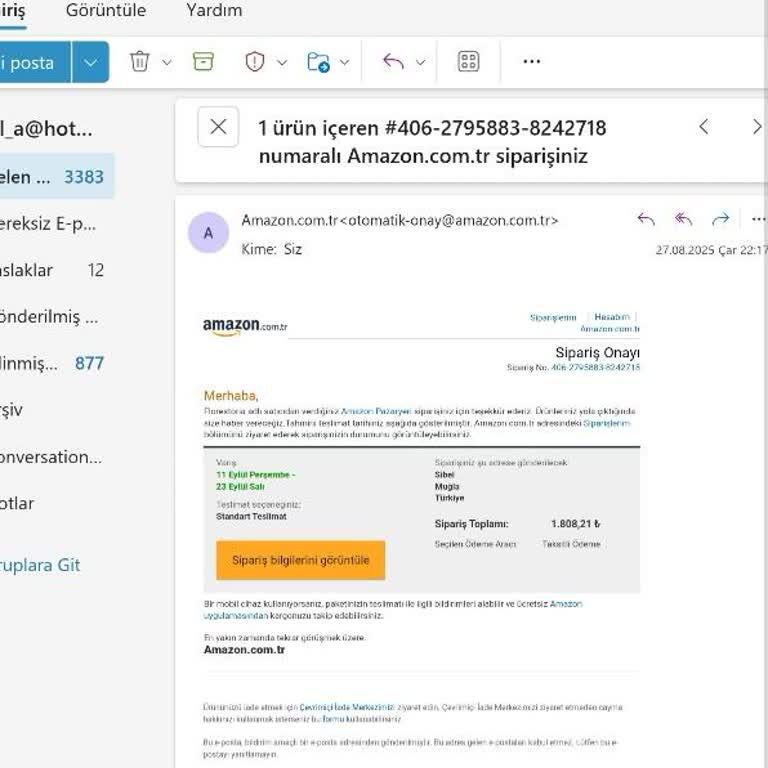The height and width of the screenshot is (768, 768).
Task: Click the Çevrimiçi İade Merkezimizi link
Action: pos(347,707)
